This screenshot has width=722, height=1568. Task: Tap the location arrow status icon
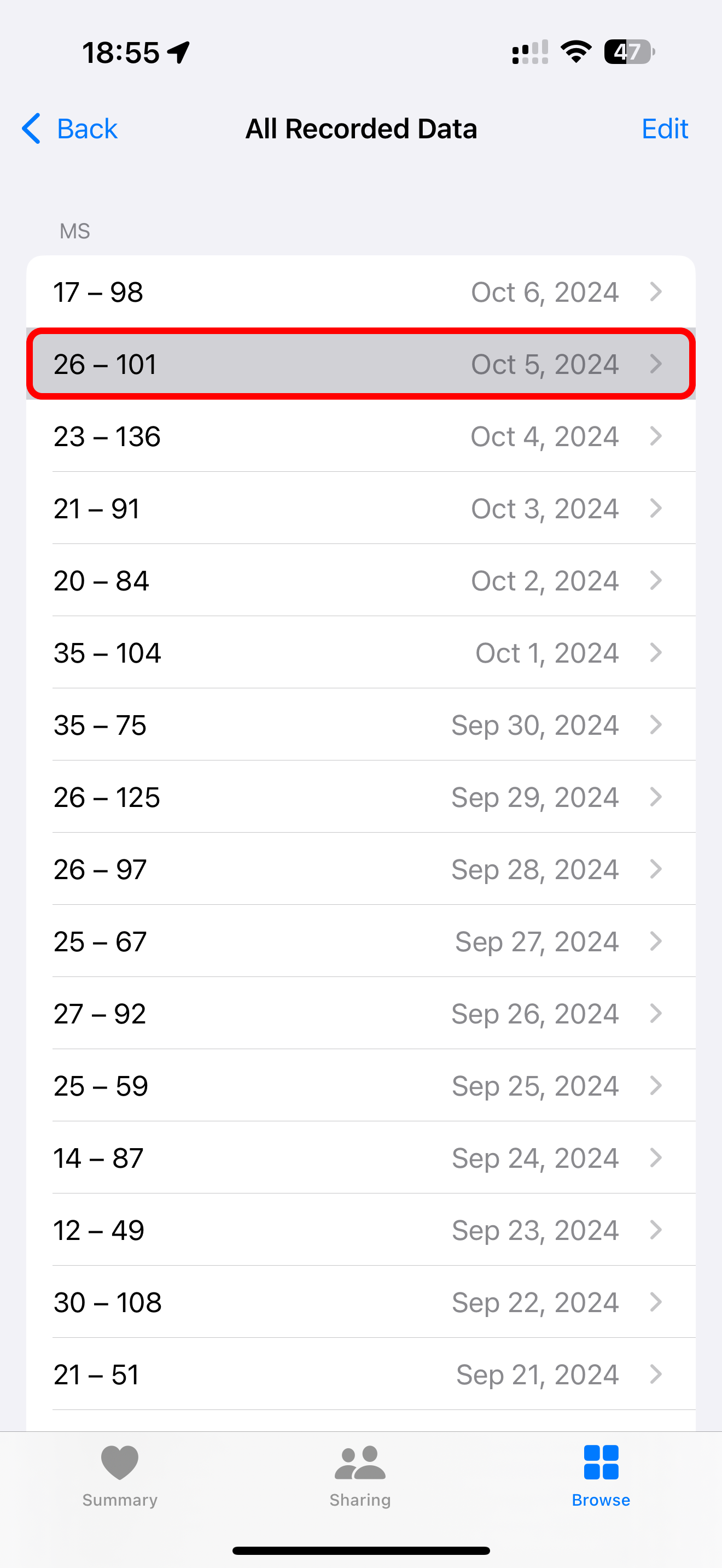pos(179,52)
